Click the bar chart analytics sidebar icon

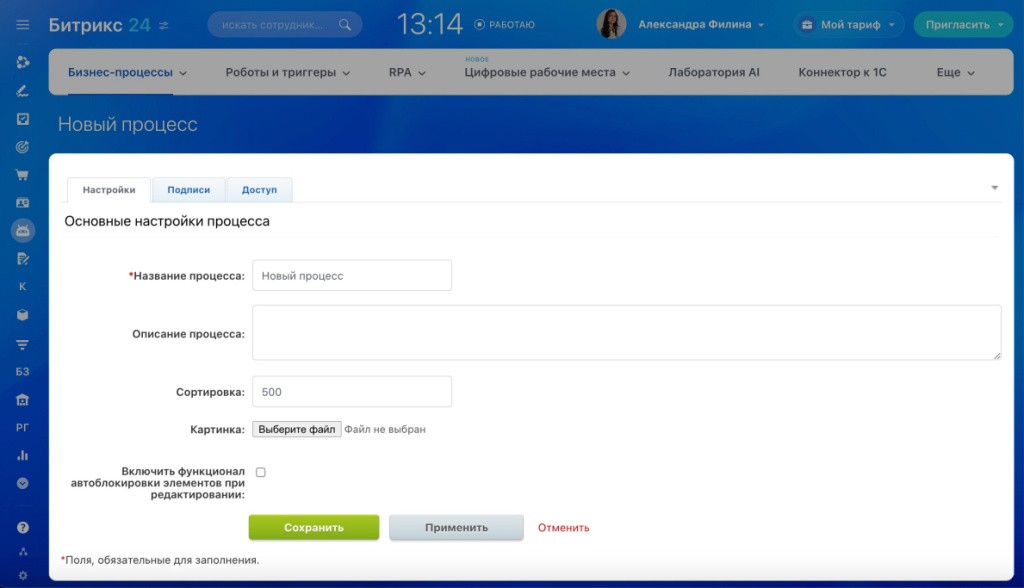(22, 455)
